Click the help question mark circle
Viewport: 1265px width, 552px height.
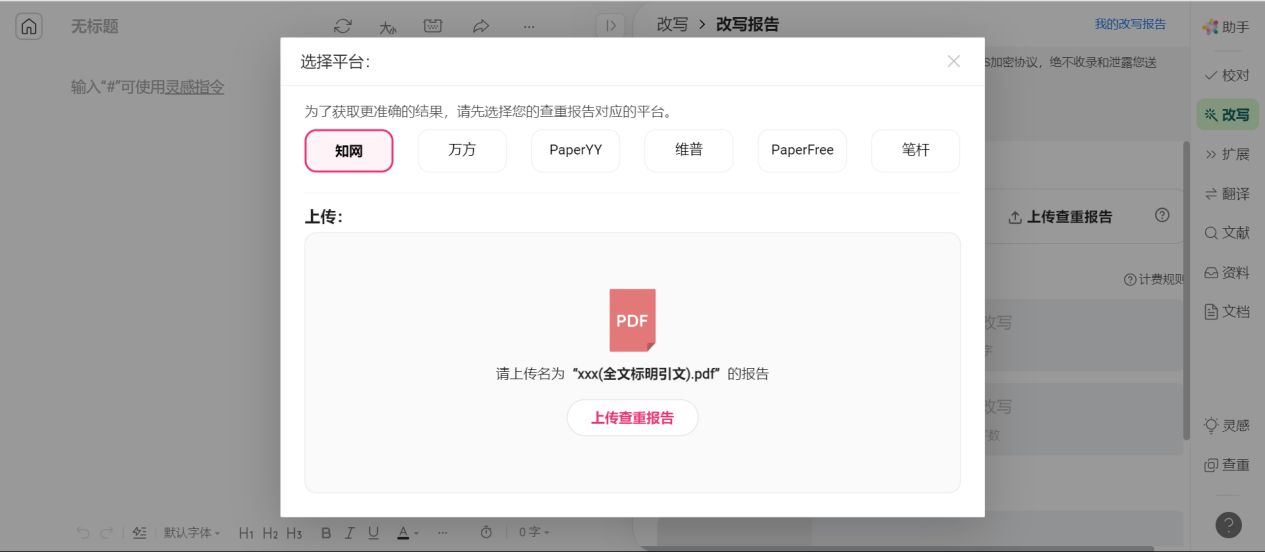1229,525
